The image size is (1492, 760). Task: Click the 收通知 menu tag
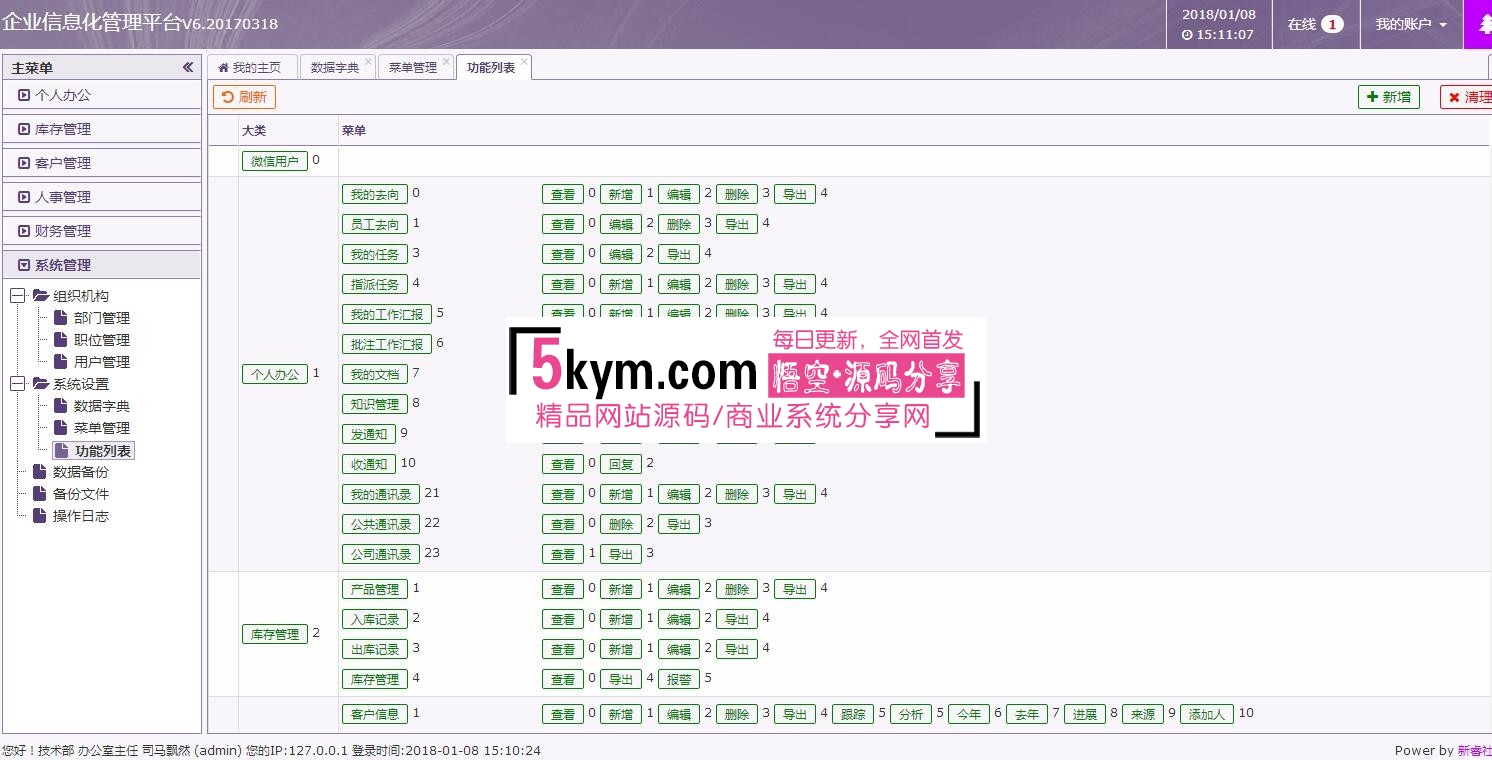368,464
